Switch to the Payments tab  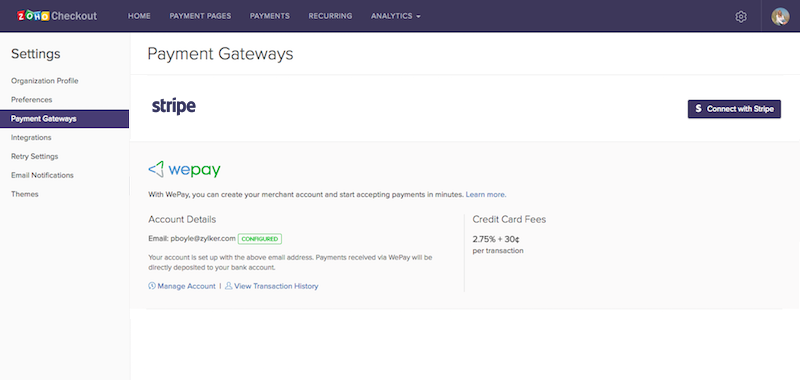269,16
